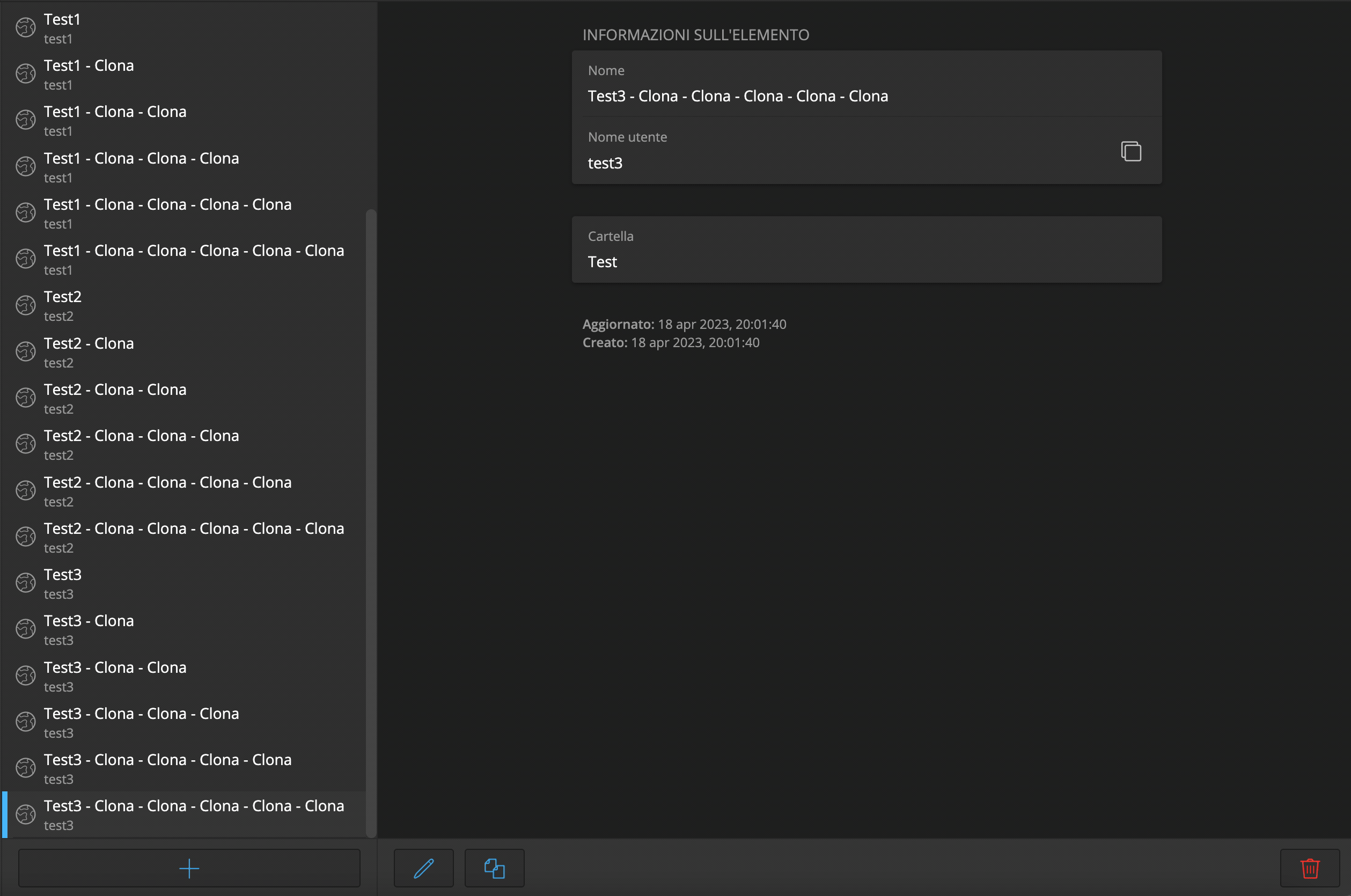
Task: Clone the selected item using the duplicate icon
Action: (494, 868)
